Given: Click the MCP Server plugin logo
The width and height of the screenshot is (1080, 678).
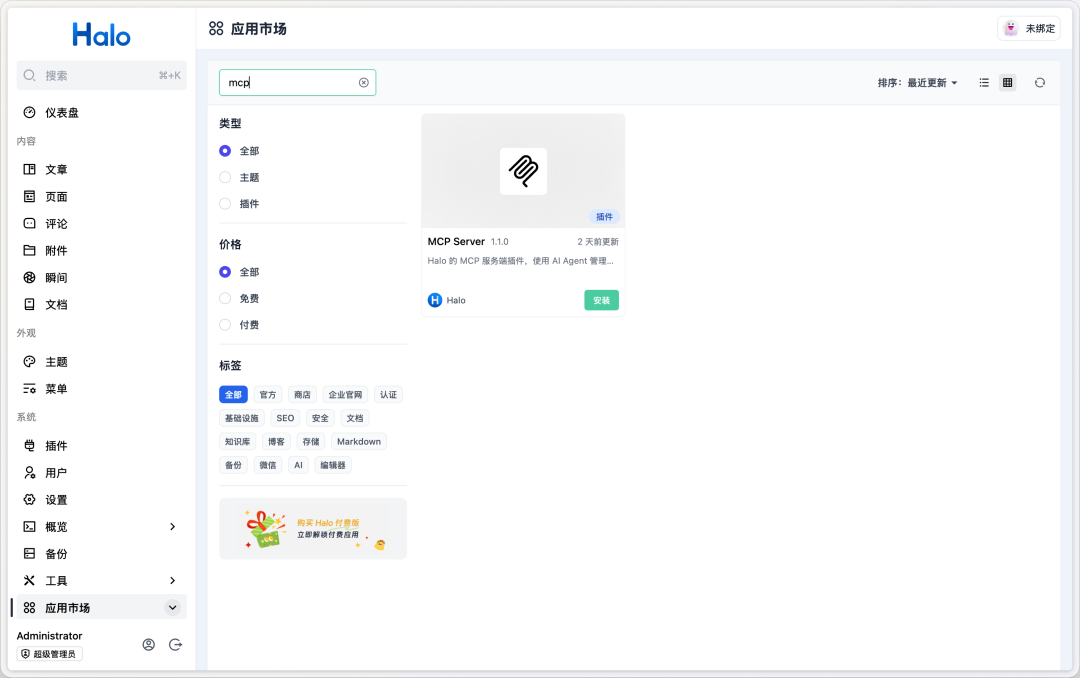Looking at the screenshot, I should click(x=523, y=171).
